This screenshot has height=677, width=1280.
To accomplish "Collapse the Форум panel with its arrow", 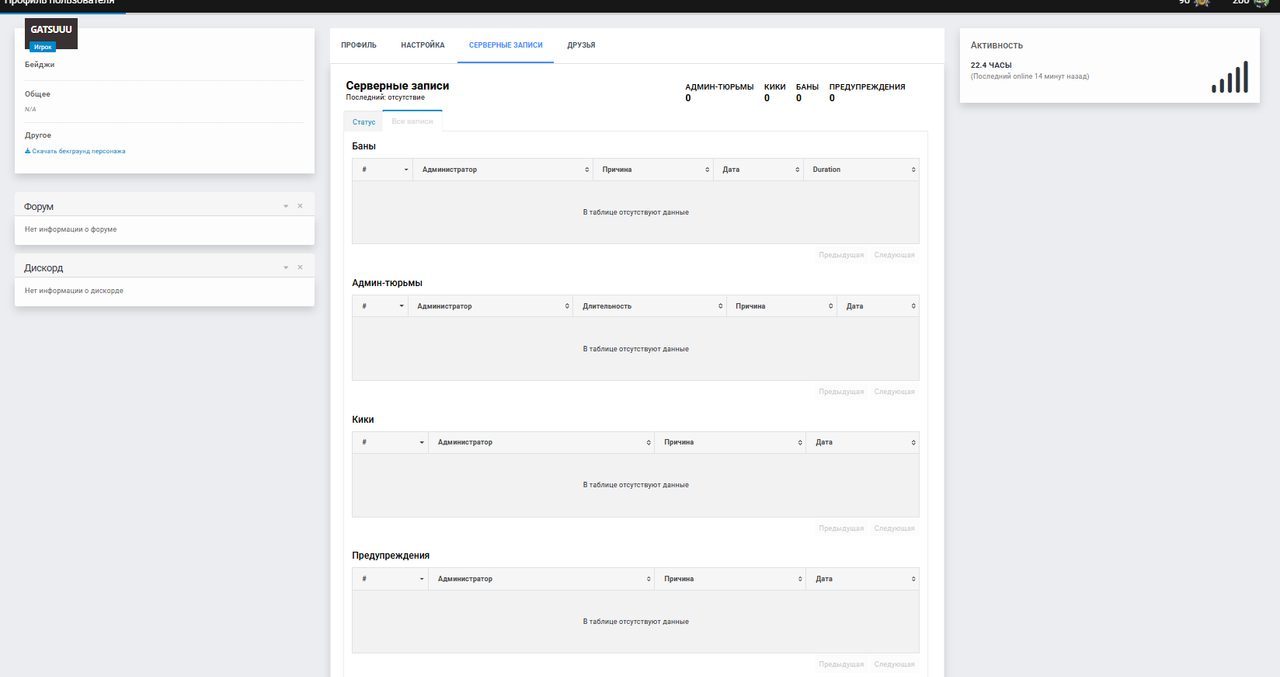I will [x=285, y=206].
